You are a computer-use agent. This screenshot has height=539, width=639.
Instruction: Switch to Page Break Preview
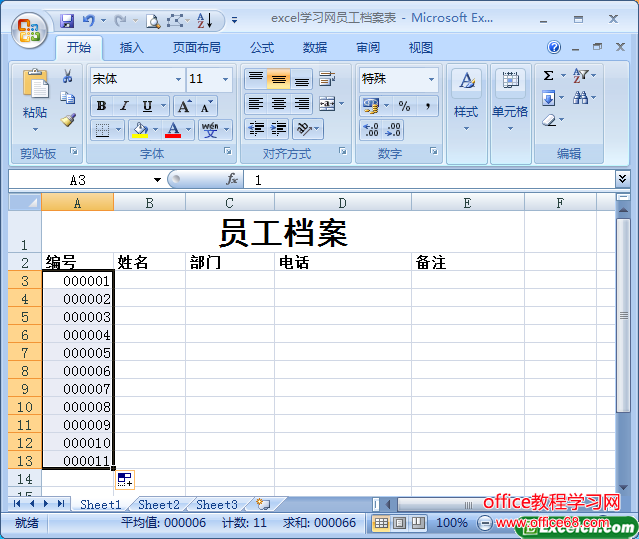click(418, 523)
